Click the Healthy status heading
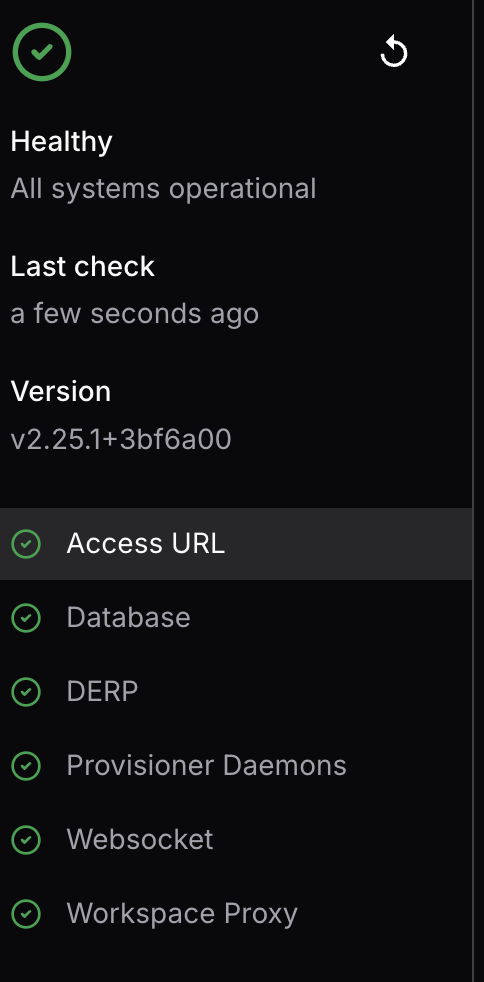 (x=61, y=142)
